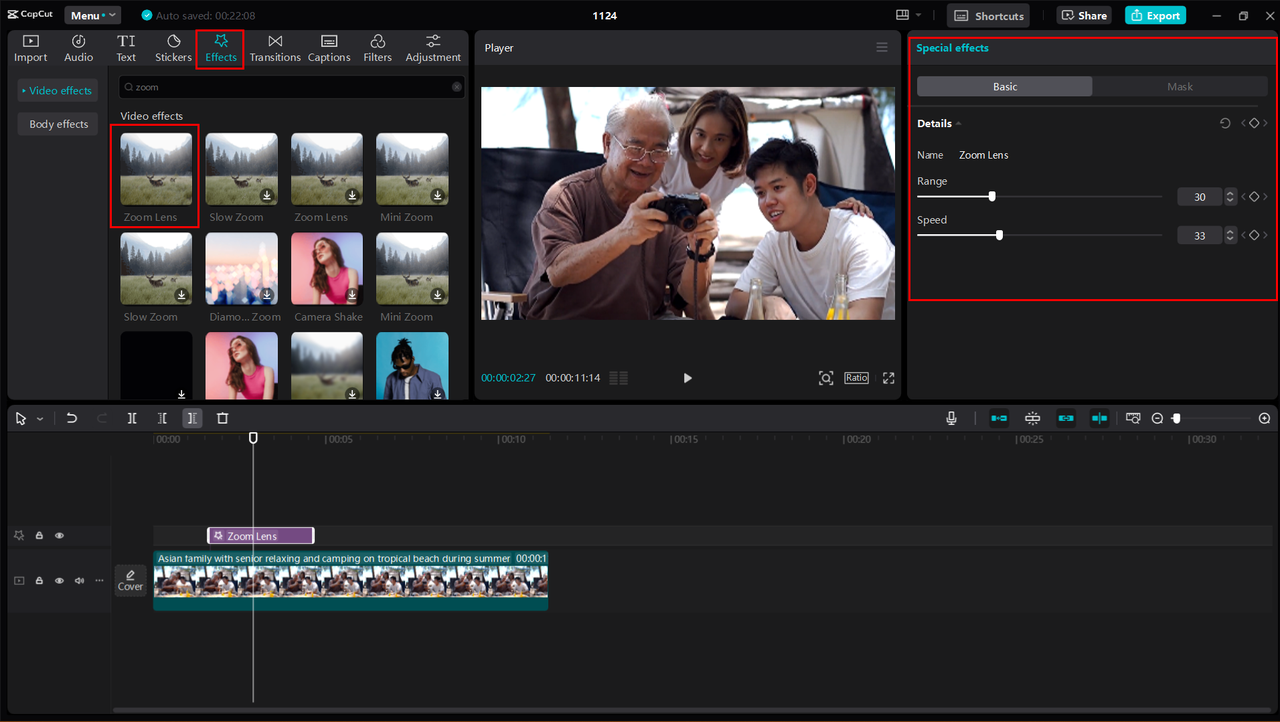This screenshot has width=1280, height=722.
Task: Select the Camera Shake effect thumbnail
Action: coord(327,268)
